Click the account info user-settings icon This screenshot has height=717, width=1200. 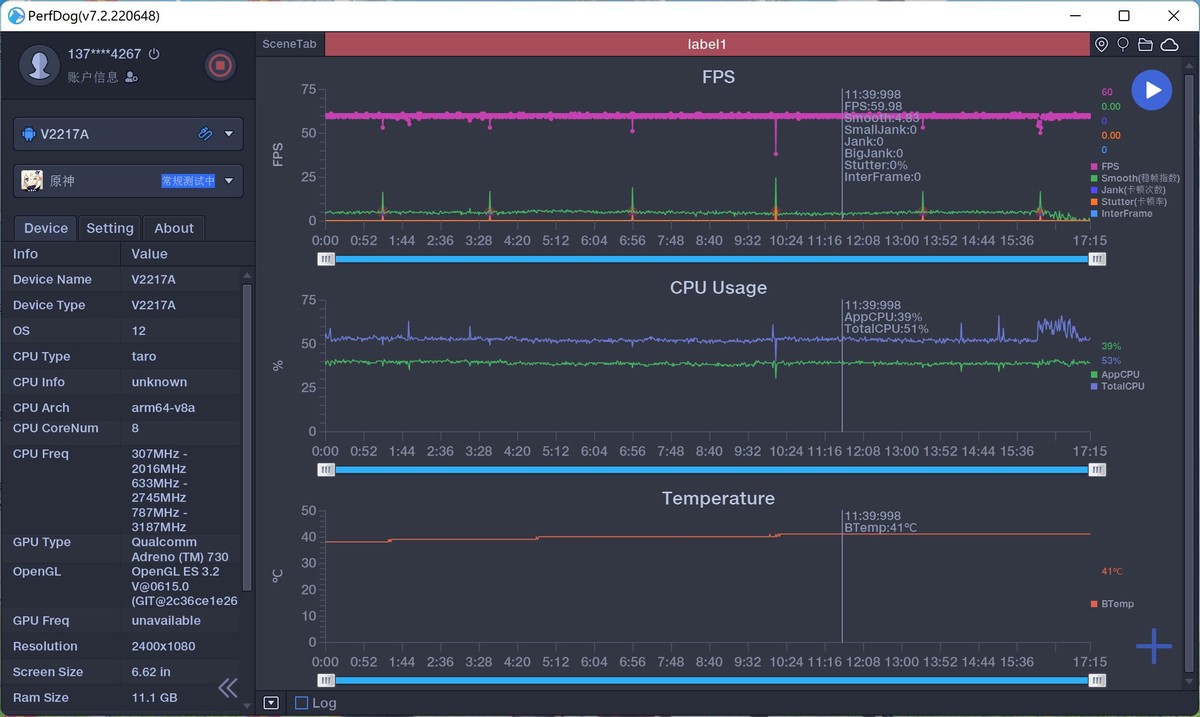(x=132, y=77)
